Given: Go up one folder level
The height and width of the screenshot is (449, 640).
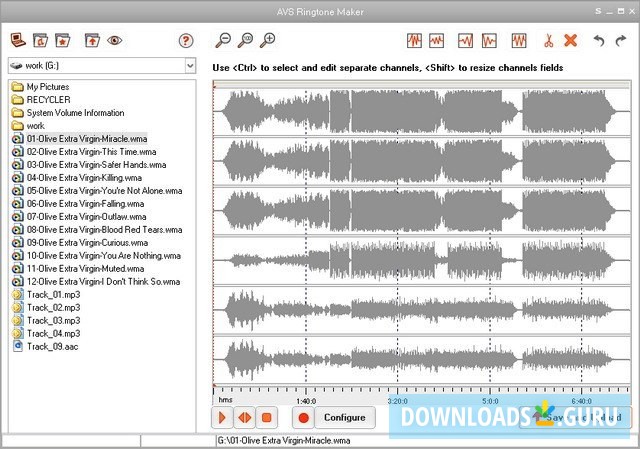Looking at the screenshot, I should pos(92,40).
